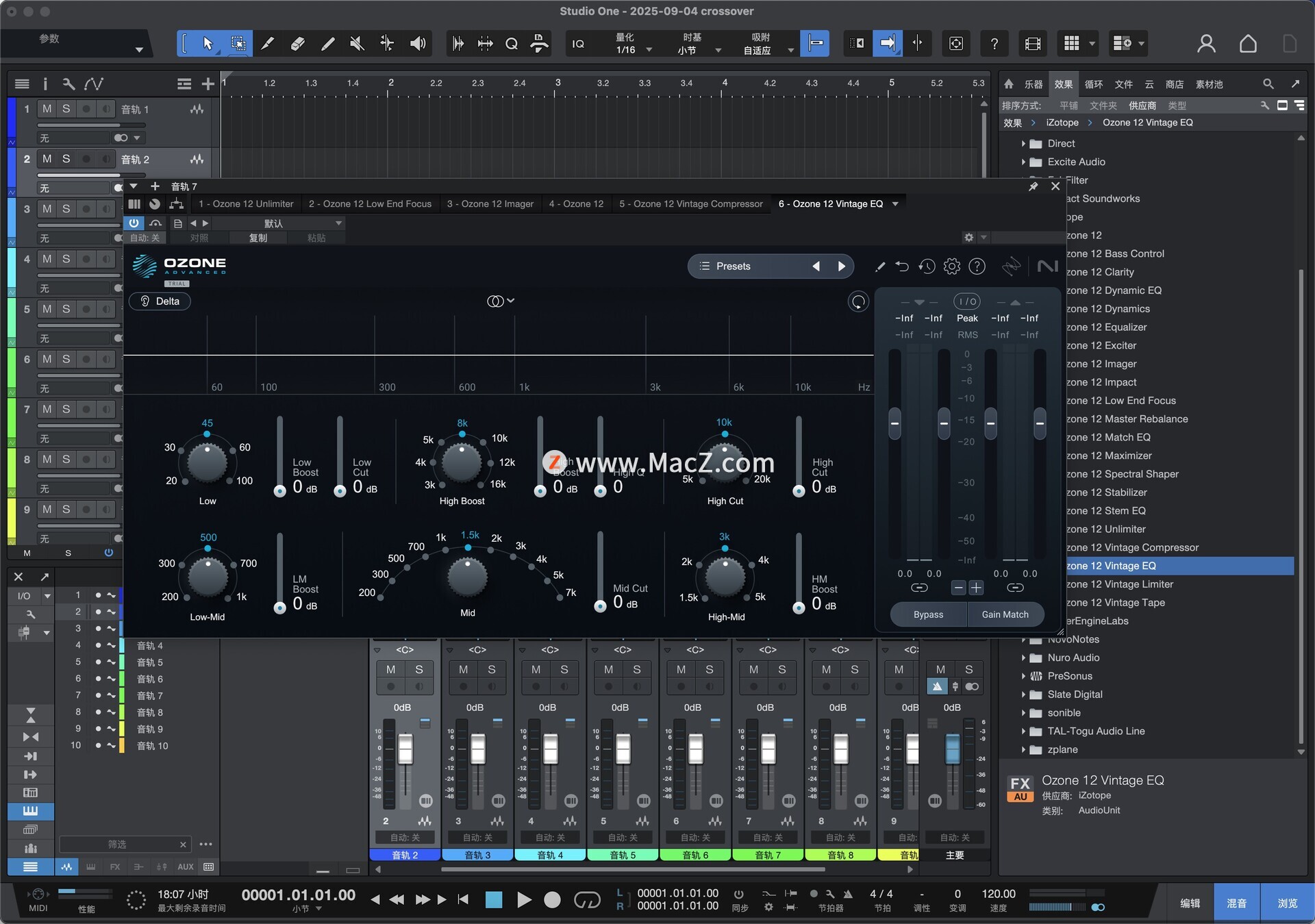The height and width of the screenshot is (924, 1315).
Task: Expand the Nuro Audio folder
Action: (x=1023, y=658)
